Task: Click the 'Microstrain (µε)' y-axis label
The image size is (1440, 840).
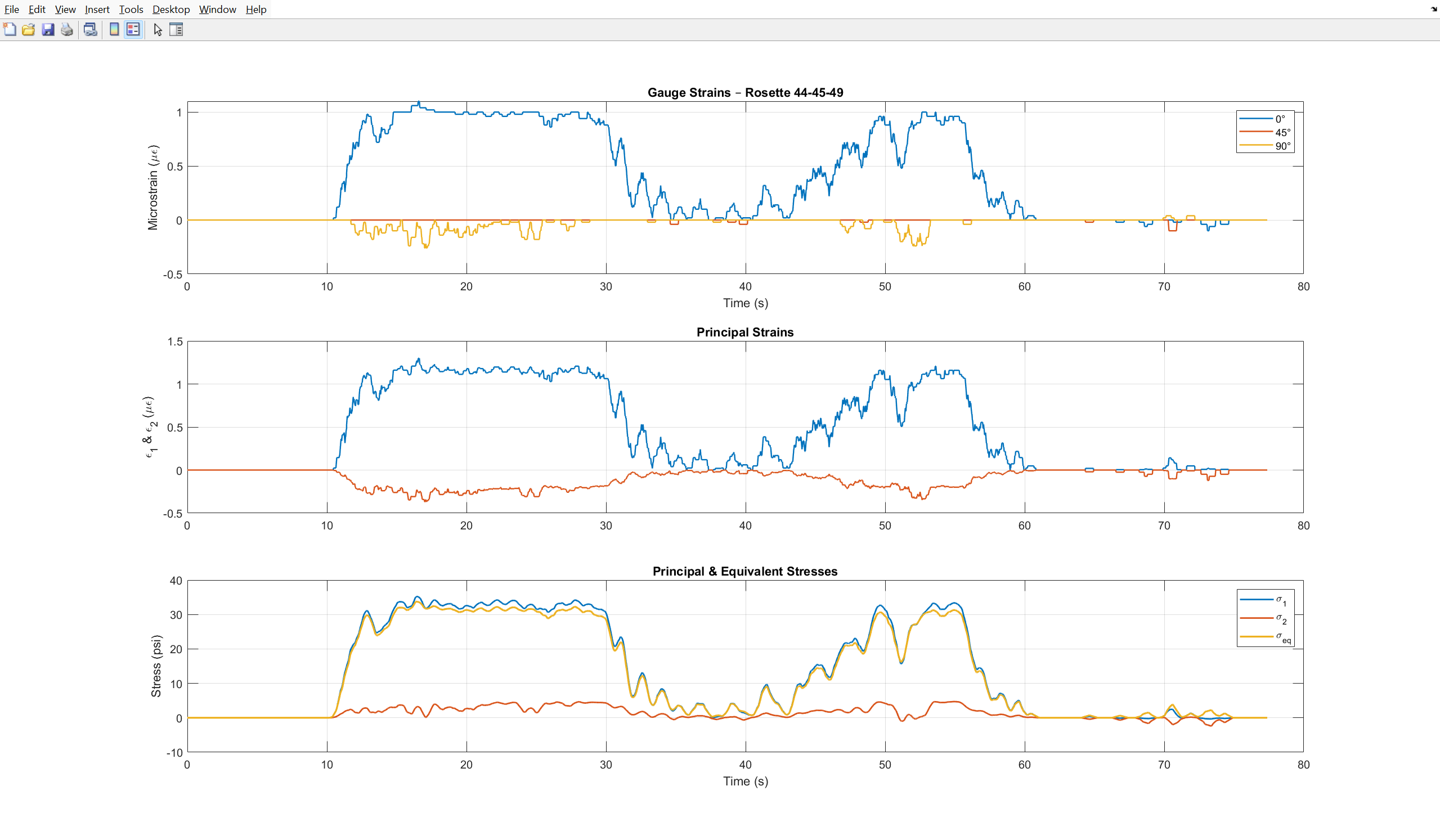Action: tap(153, 187)
